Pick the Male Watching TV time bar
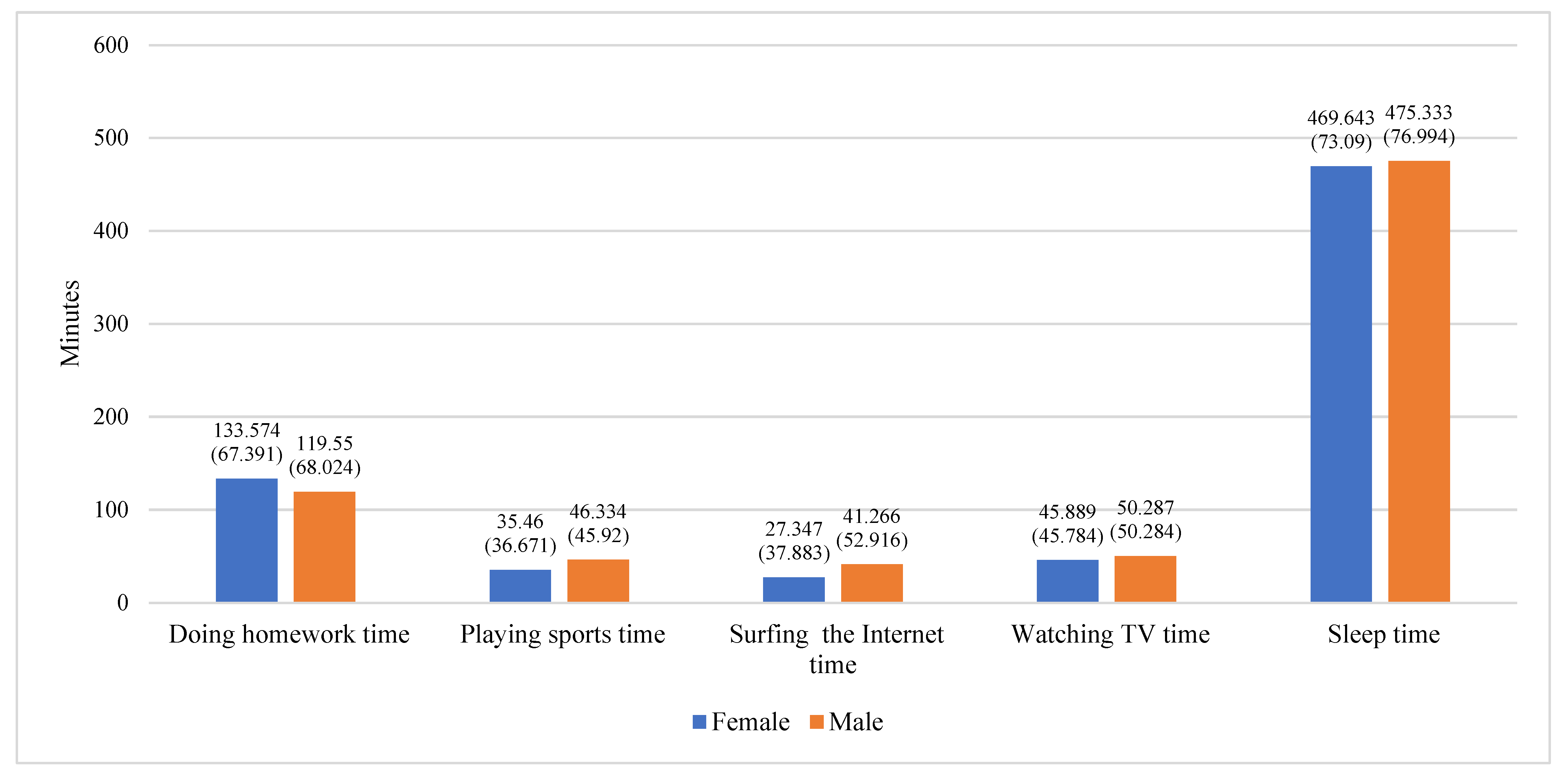The image size is (1568, 781). click(1145, 579)
